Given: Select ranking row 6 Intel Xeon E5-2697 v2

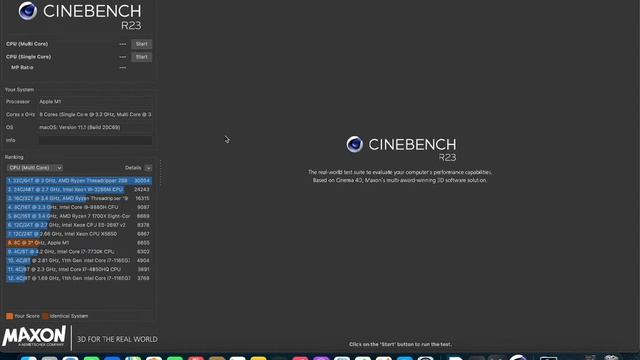Looking at the screenshot, I should point(79,225).
